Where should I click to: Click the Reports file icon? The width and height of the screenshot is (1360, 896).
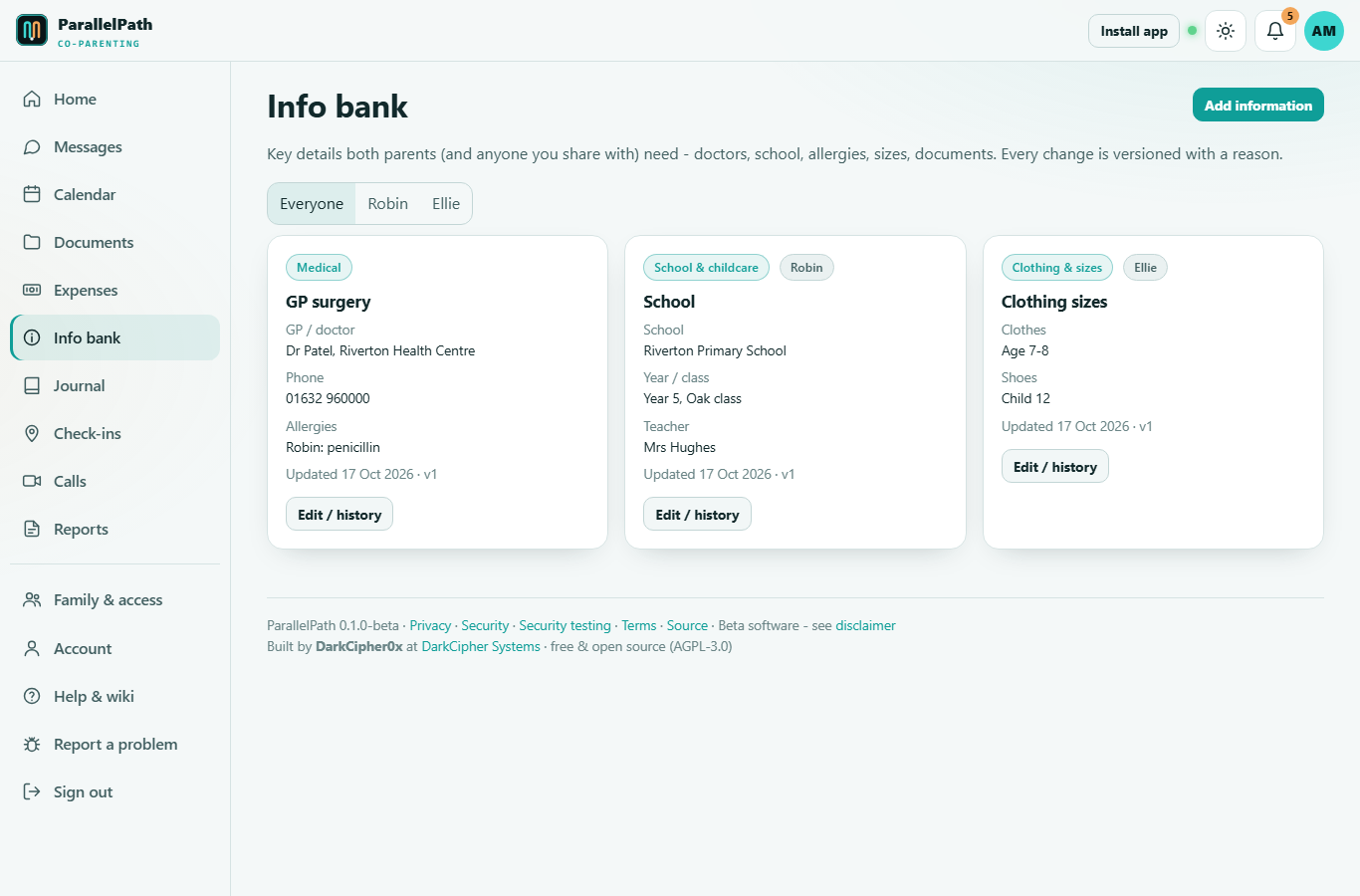(32, 529)
